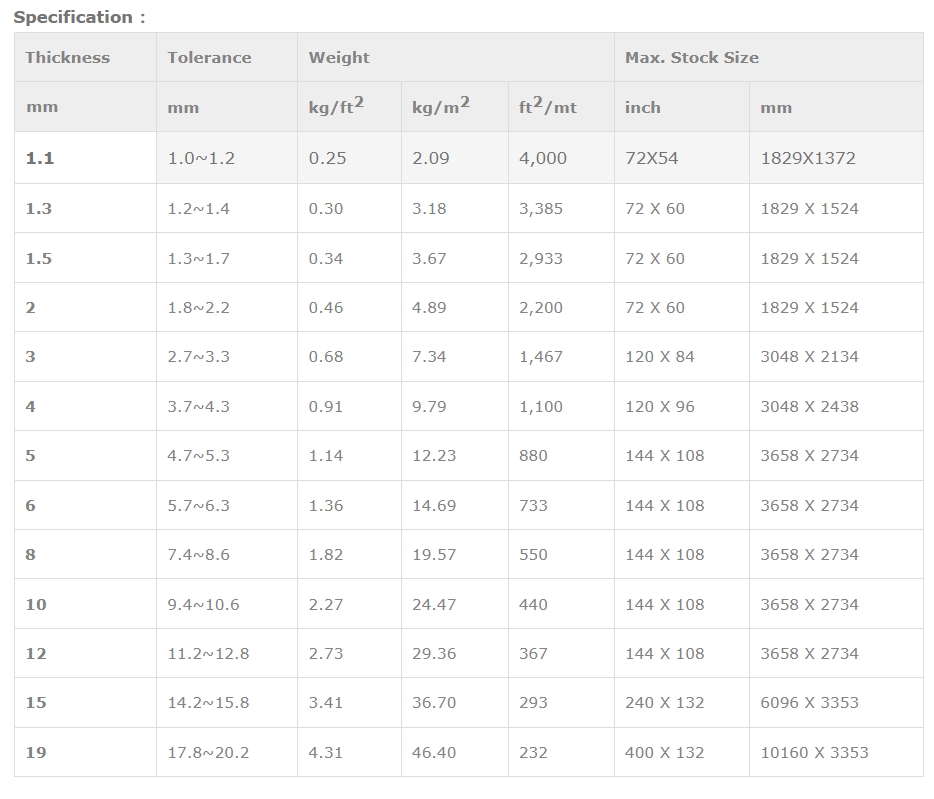934x799 pixels.
Task: Click the 1.0~1.2 tolerance cell
Action: coord(227,158)
